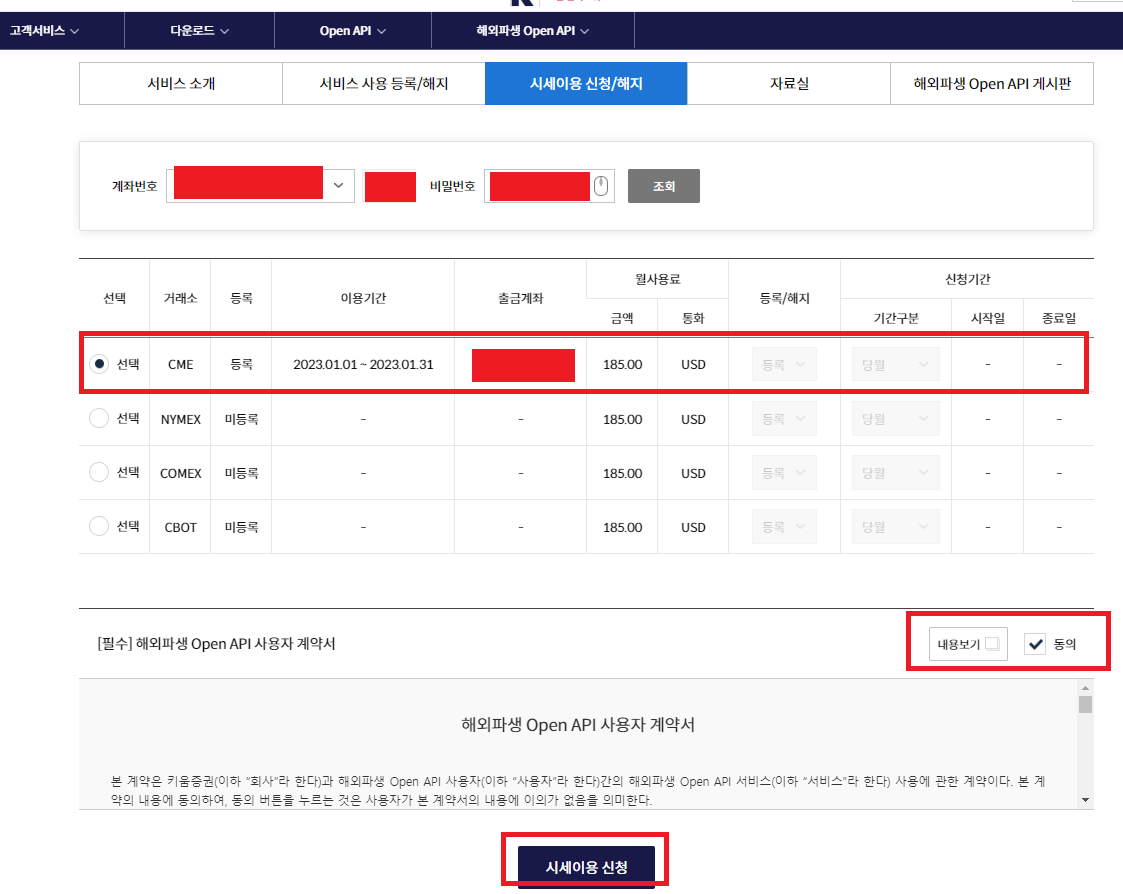Select the 시세이용 신청/해지 tab
Screen dimensions: 1123x894
click(586, 83)
